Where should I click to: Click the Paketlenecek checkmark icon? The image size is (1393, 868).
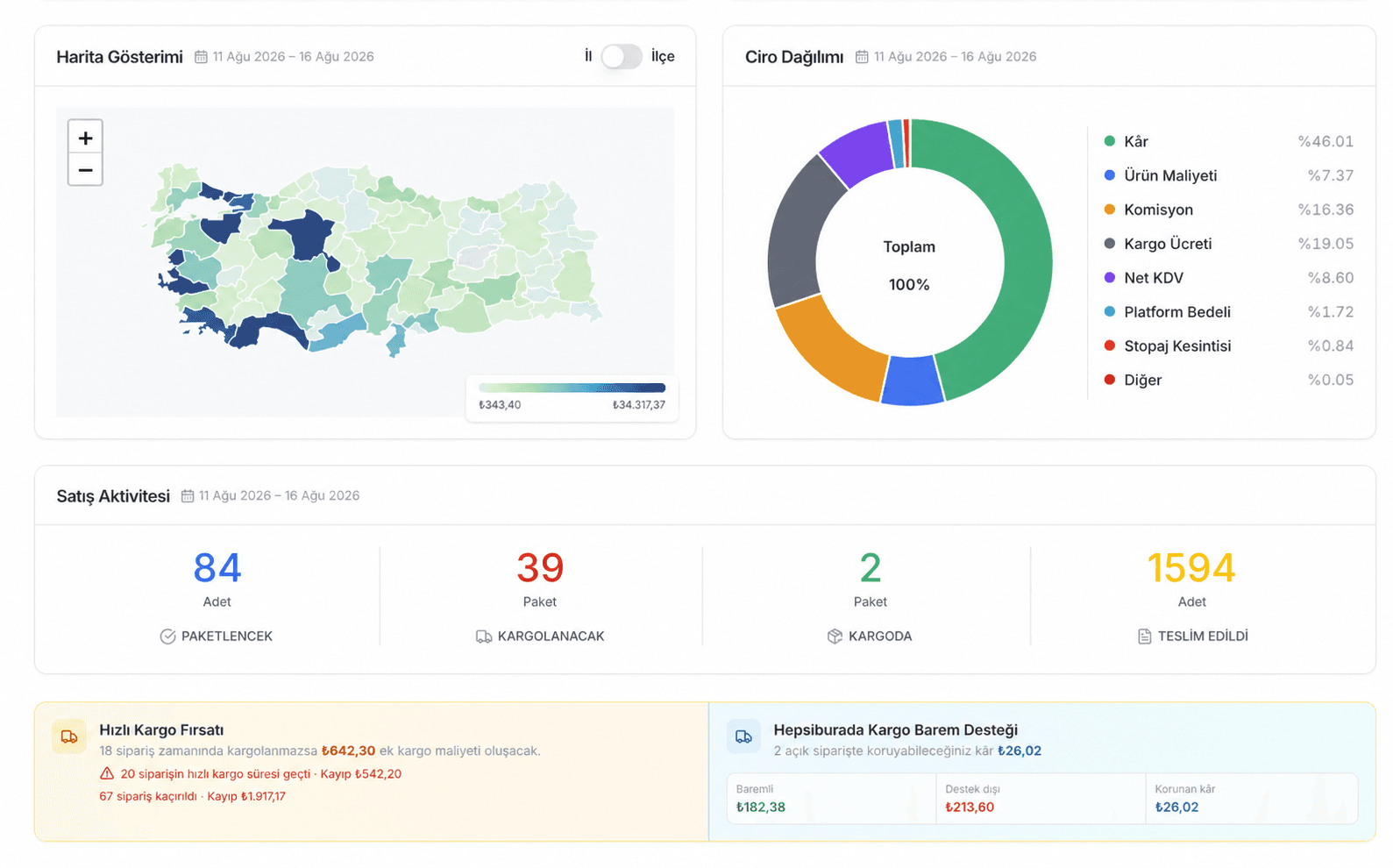(x=167, y=637)
